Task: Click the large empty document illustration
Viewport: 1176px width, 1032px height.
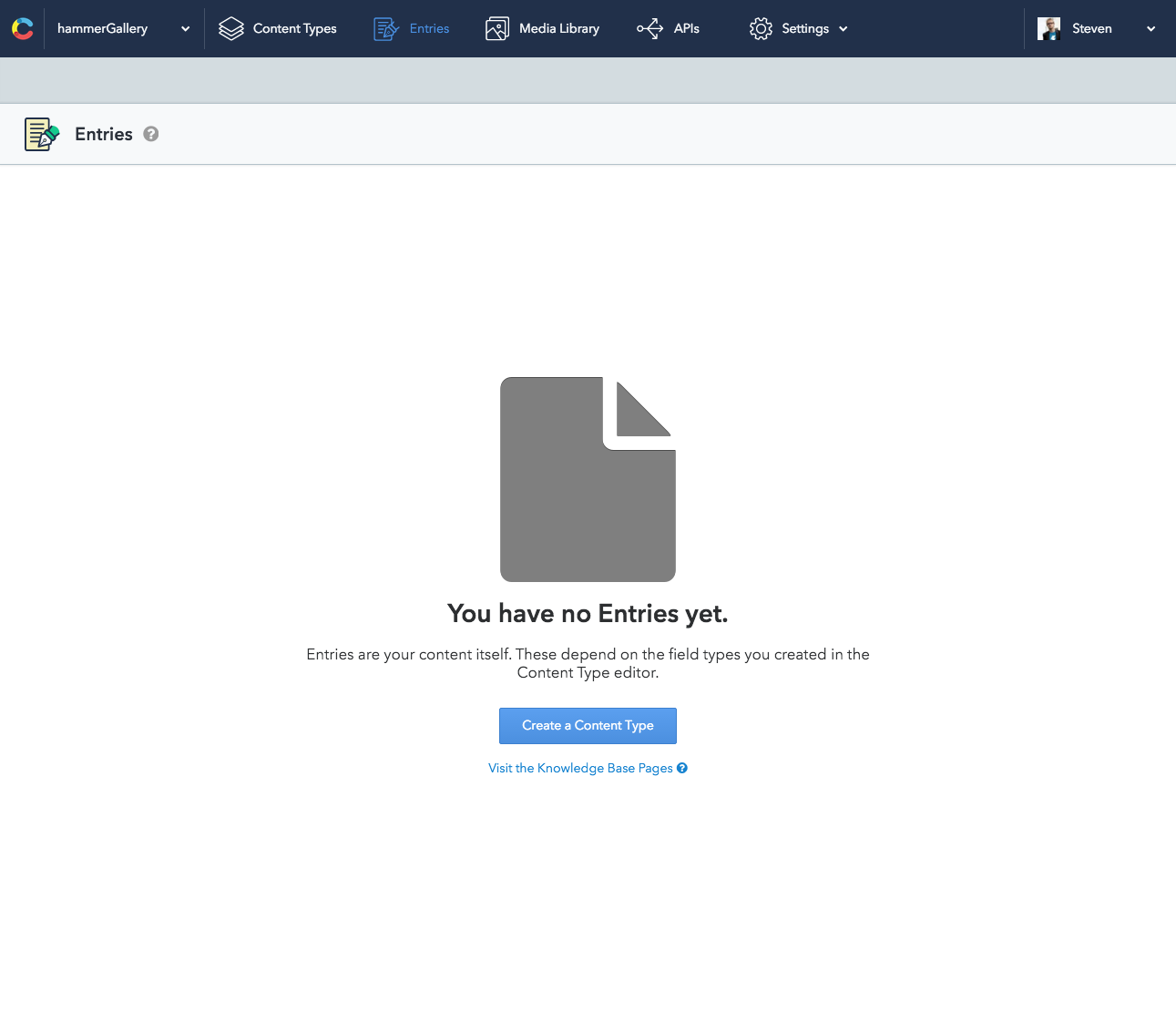Action: pyautogui.click(x=588, y=479)
